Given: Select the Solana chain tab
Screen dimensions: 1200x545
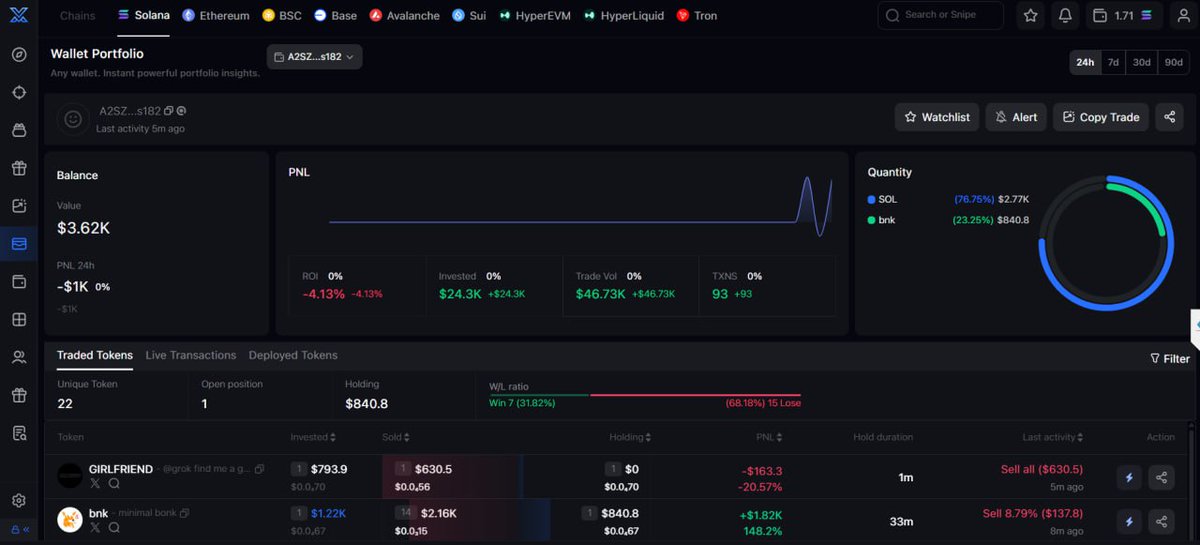Looking at the screenshot, I should tap(143, 16).
